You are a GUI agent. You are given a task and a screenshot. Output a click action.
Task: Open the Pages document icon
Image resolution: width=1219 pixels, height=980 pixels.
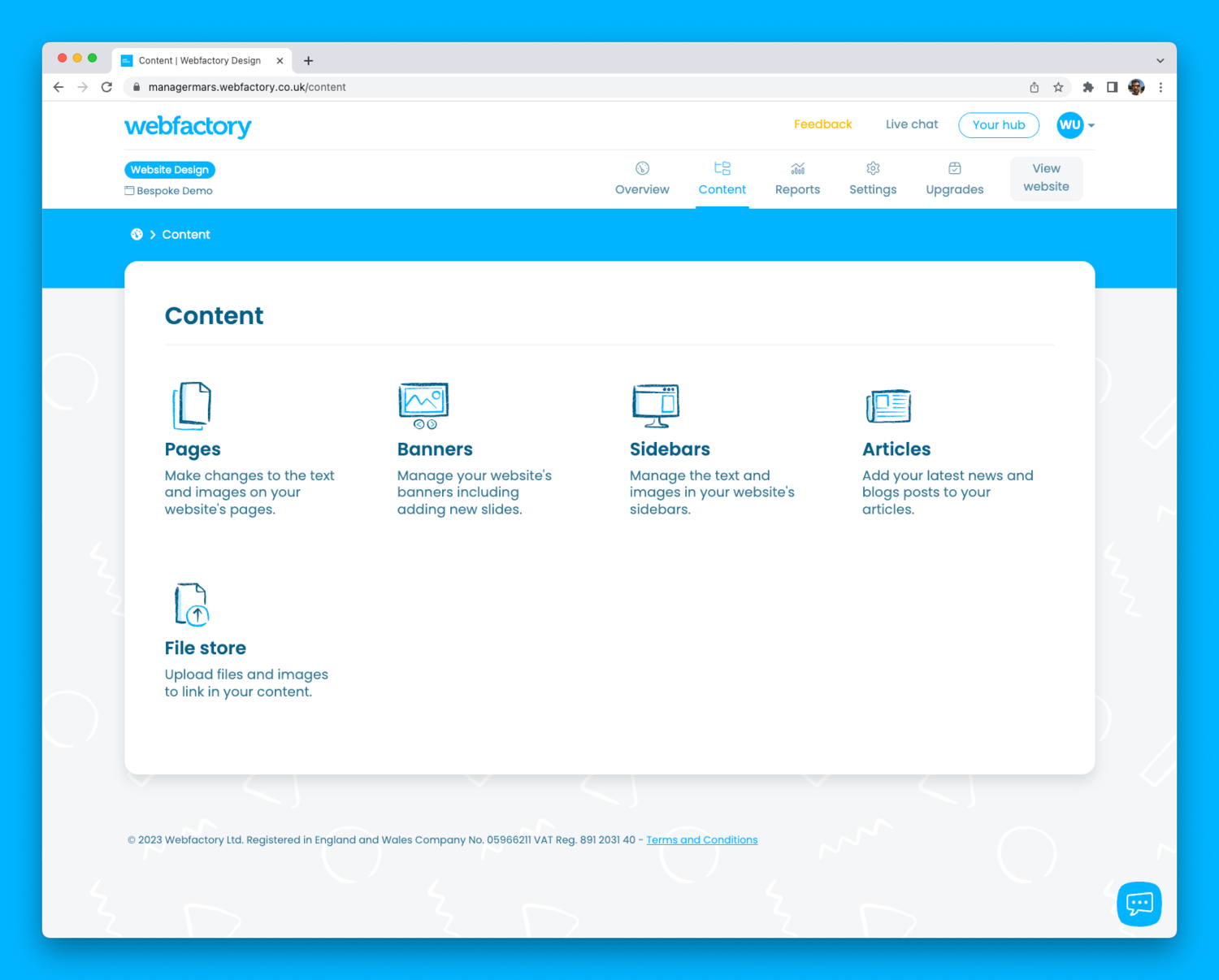(x=192, y=405)
